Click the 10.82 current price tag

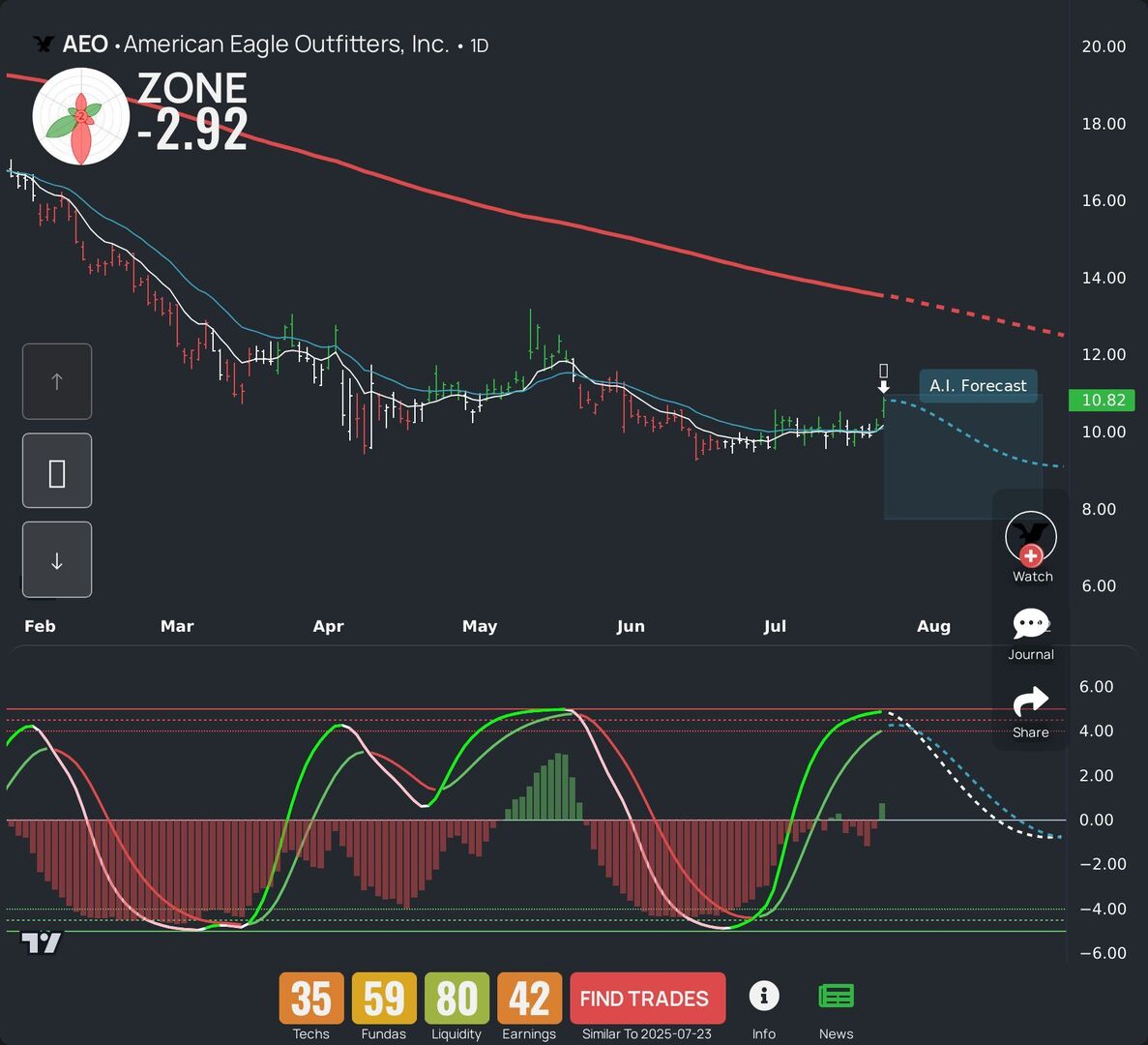1102,400
